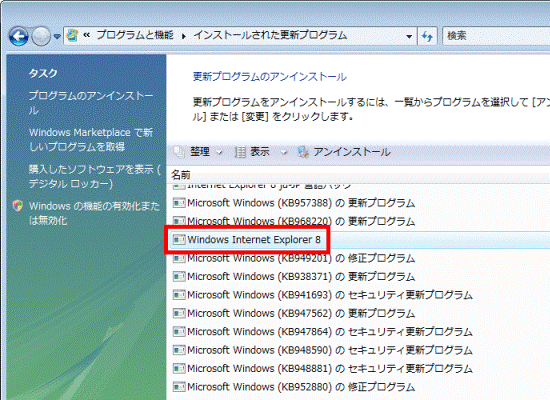
Task: Click the shield icon beside Windows の機能
Action: 18,206
